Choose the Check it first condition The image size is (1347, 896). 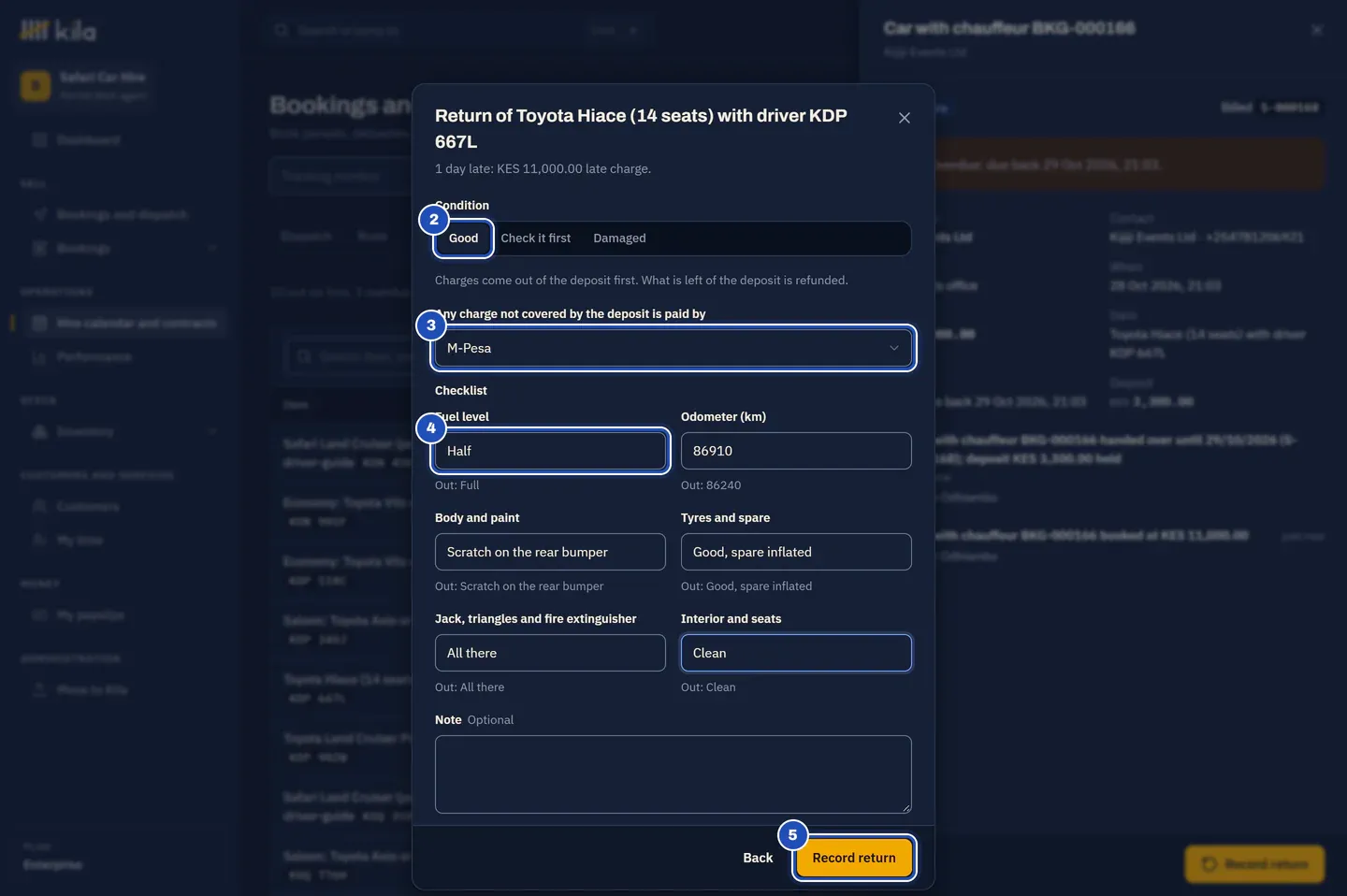535,238
